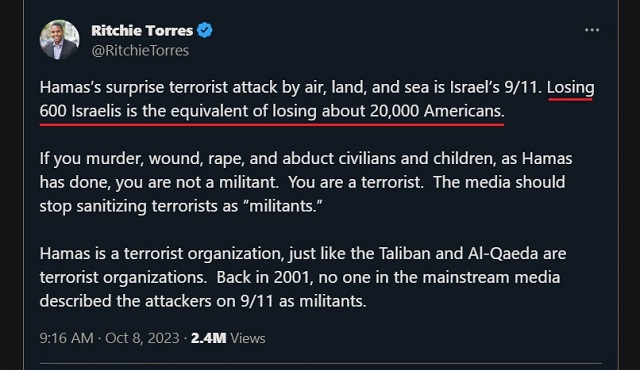
Task: Click the paragraph beginning If you murder
Action: pyautogui.click(x=306, y=182)
